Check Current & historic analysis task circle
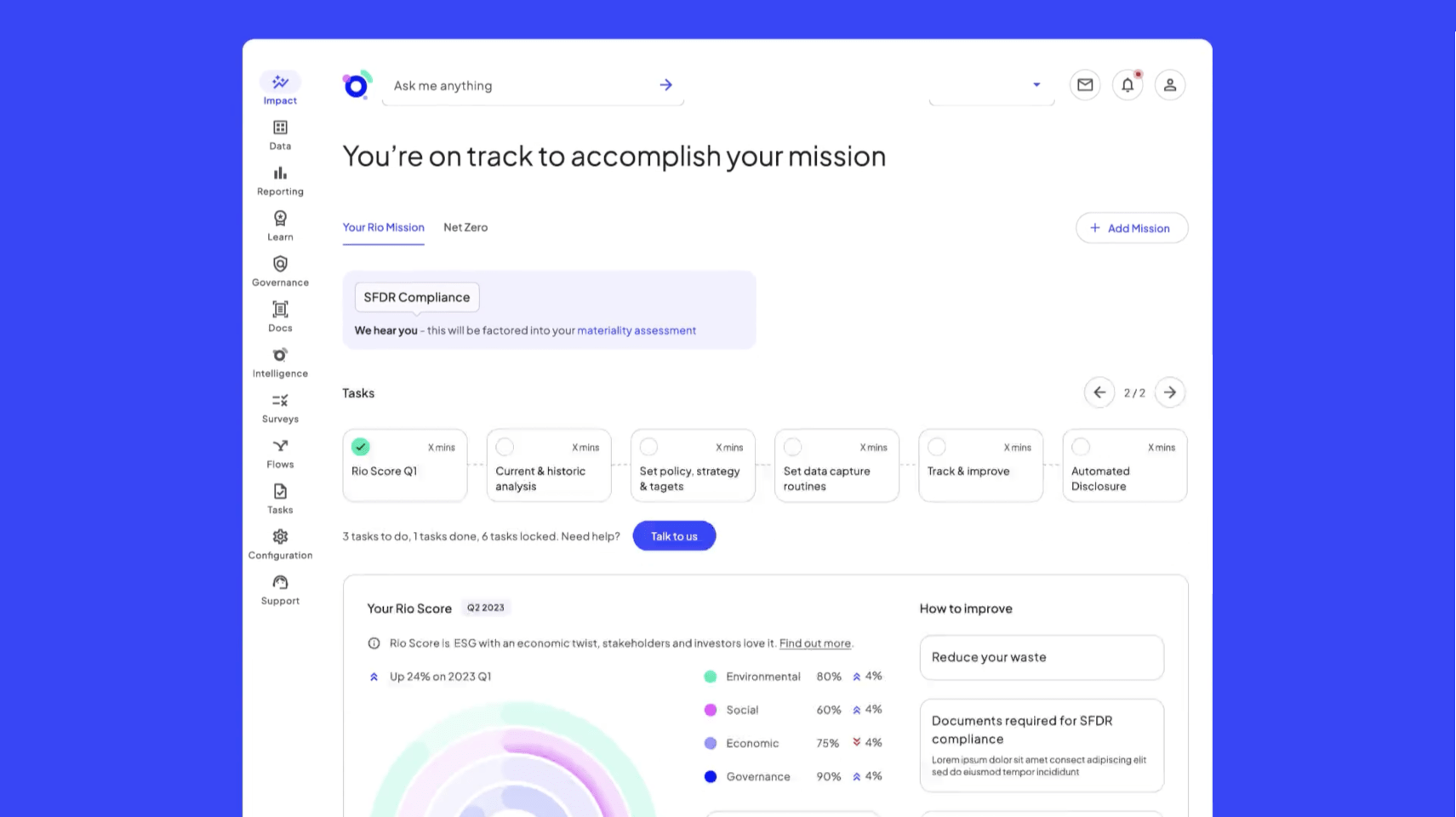Viewport: 1456px width, 817px height. (x=505, y=447)
